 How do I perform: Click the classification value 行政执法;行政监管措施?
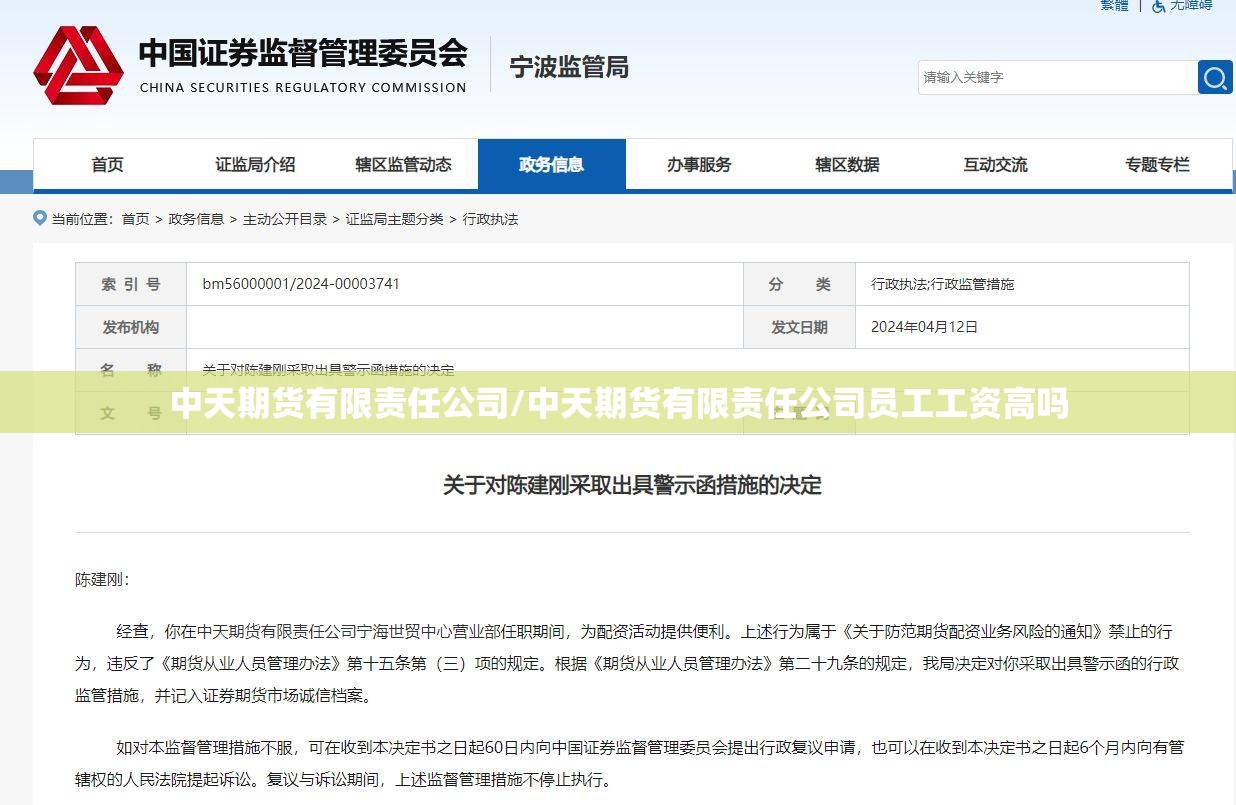pyautogui.click(x=942, y=284)
